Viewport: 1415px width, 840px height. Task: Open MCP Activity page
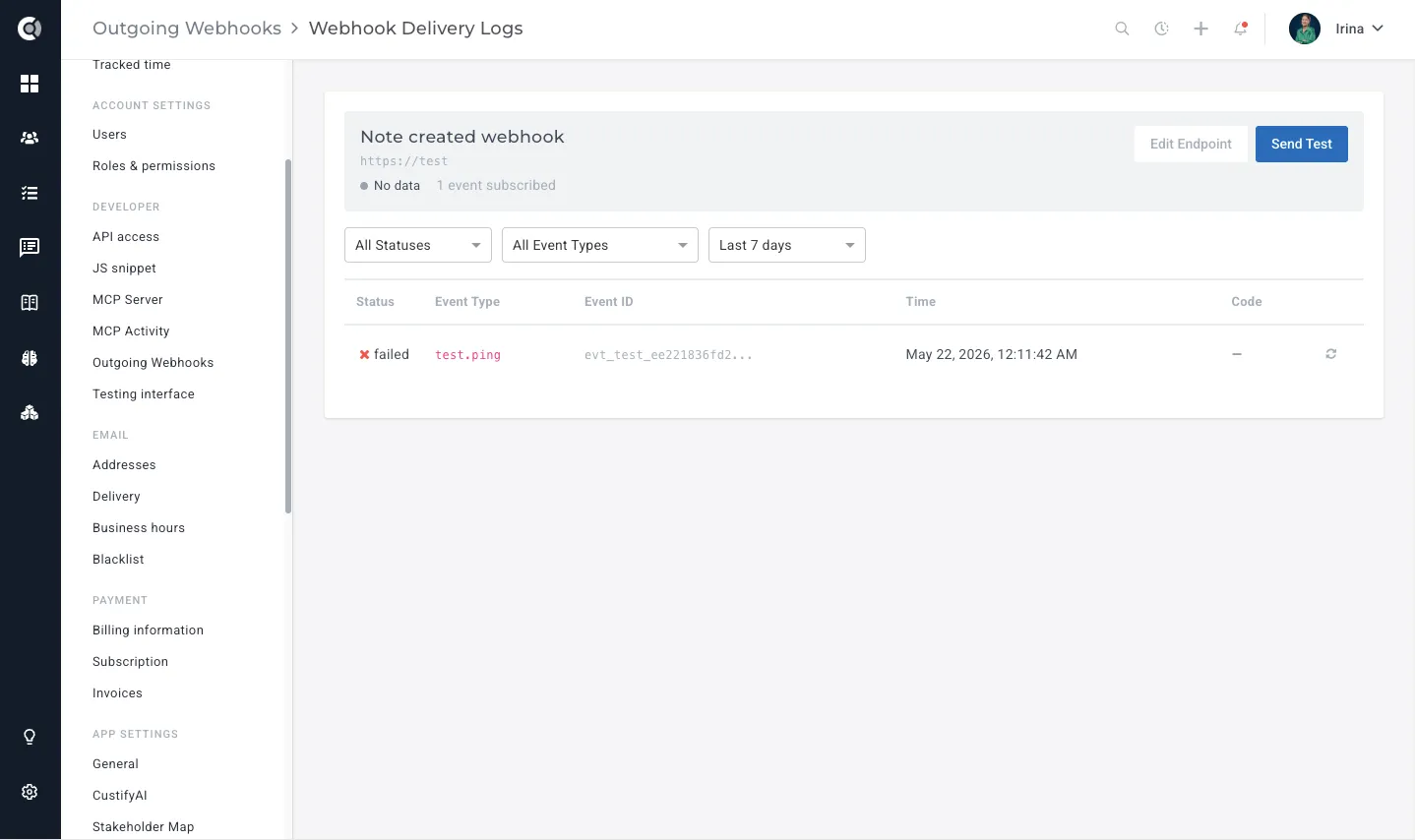click(131, 331)
